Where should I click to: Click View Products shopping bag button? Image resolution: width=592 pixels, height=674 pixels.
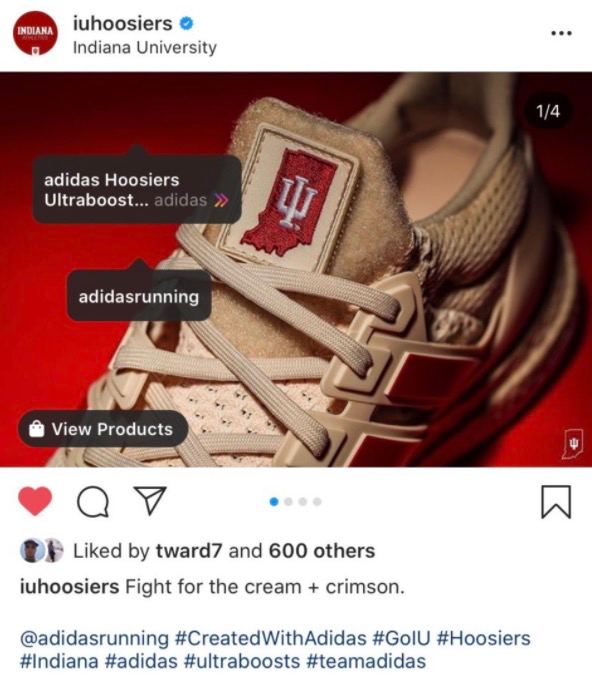103,429
